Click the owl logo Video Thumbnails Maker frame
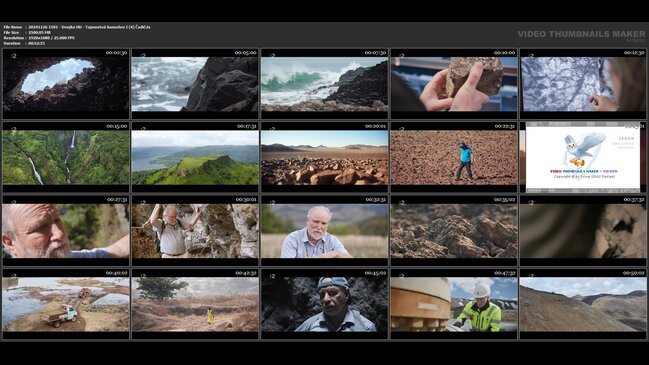Screen dimensions: 649x365 coord(583,157)
